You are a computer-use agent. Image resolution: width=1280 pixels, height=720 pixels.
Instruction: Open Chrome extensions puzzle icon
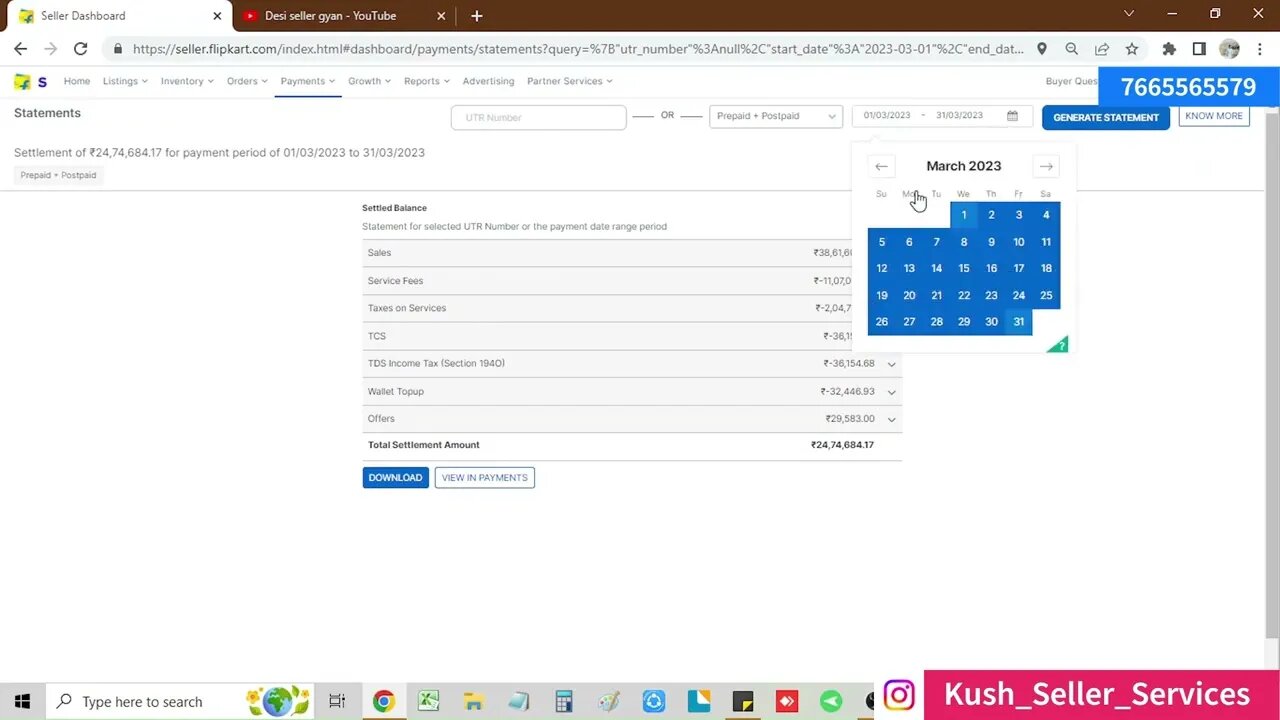pyautogui.click(x=1168, y=48)
